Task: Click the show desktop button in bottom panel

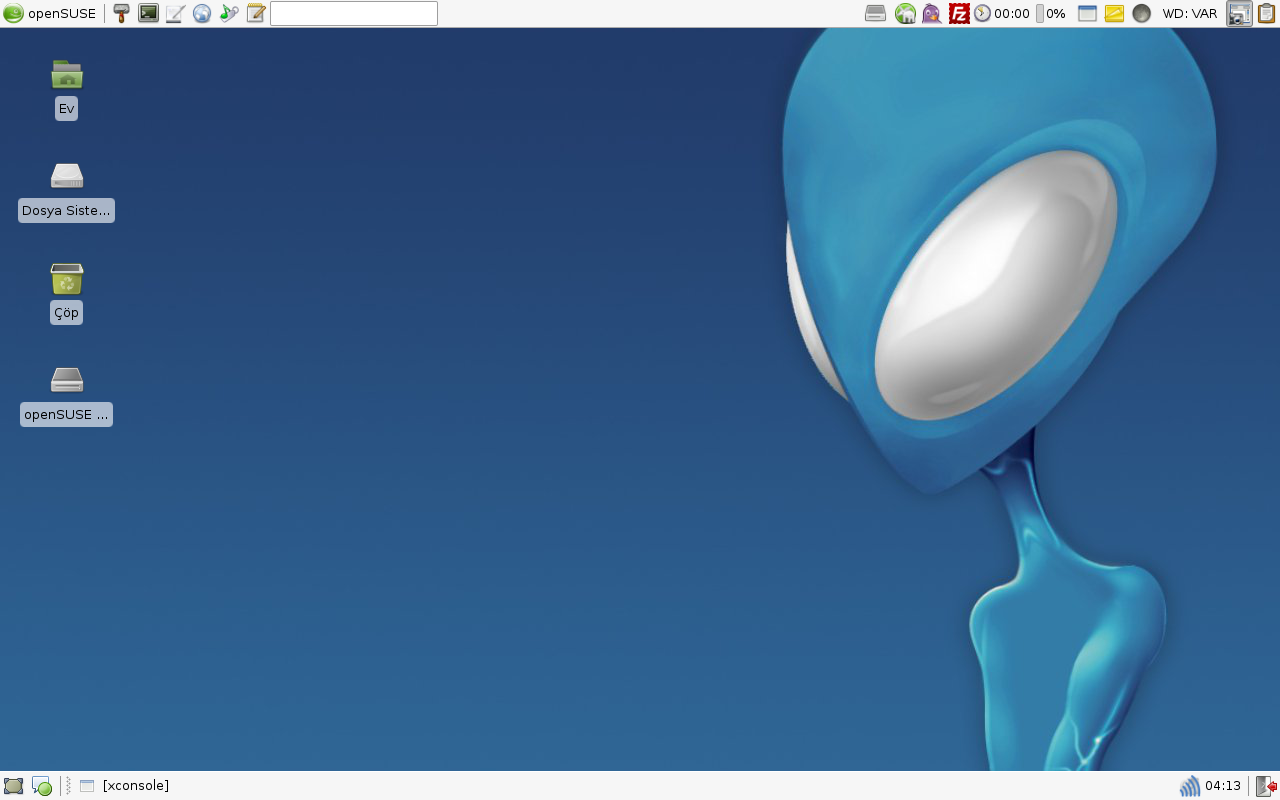Action: (x=13, y=786)
